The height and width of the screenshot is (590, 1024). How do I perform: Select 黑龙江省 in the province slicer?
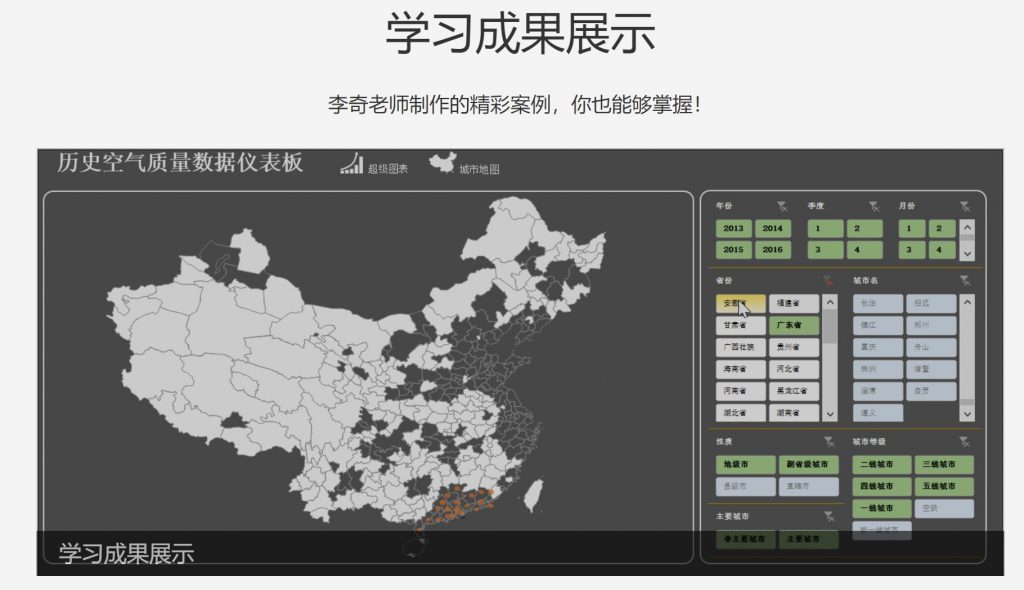pos(794,391)
